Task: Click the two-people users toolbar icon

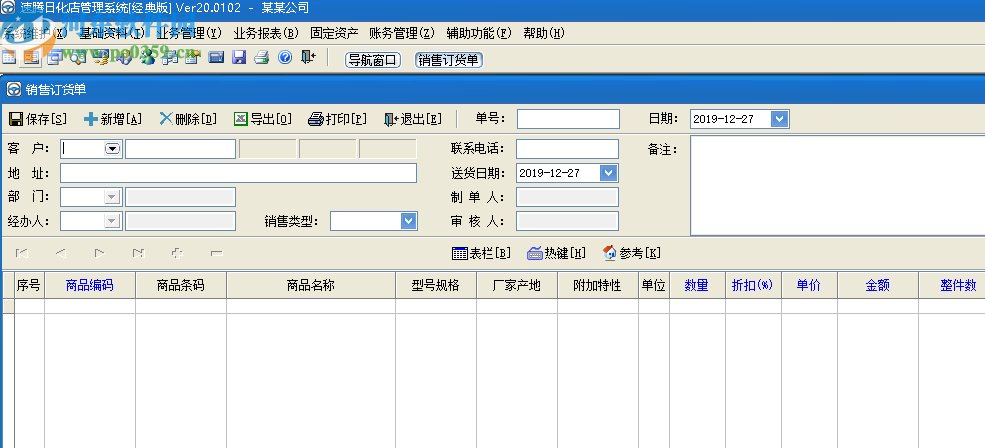Action: coord(148,57)
